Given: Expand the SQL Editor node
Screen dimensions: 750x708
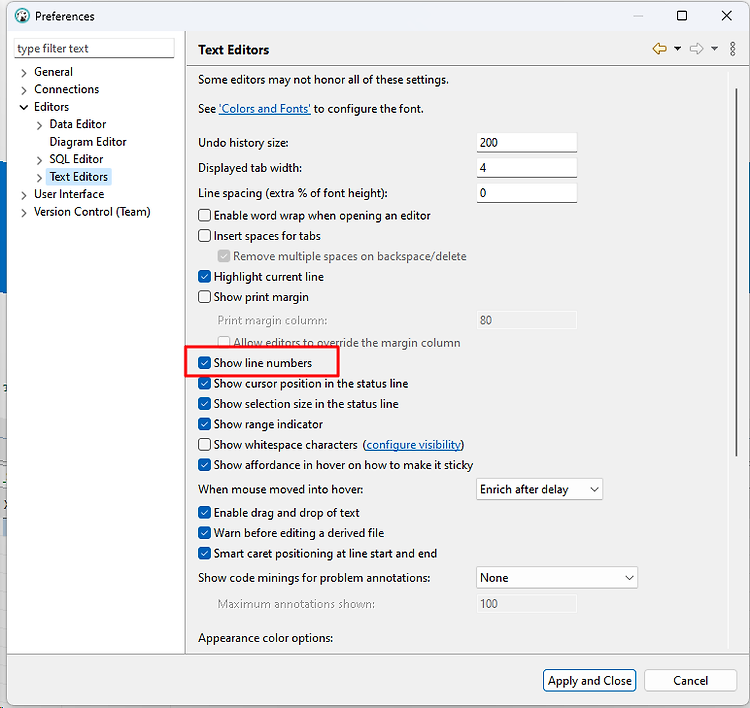Looking at the screenshot, I should point(39,160).
